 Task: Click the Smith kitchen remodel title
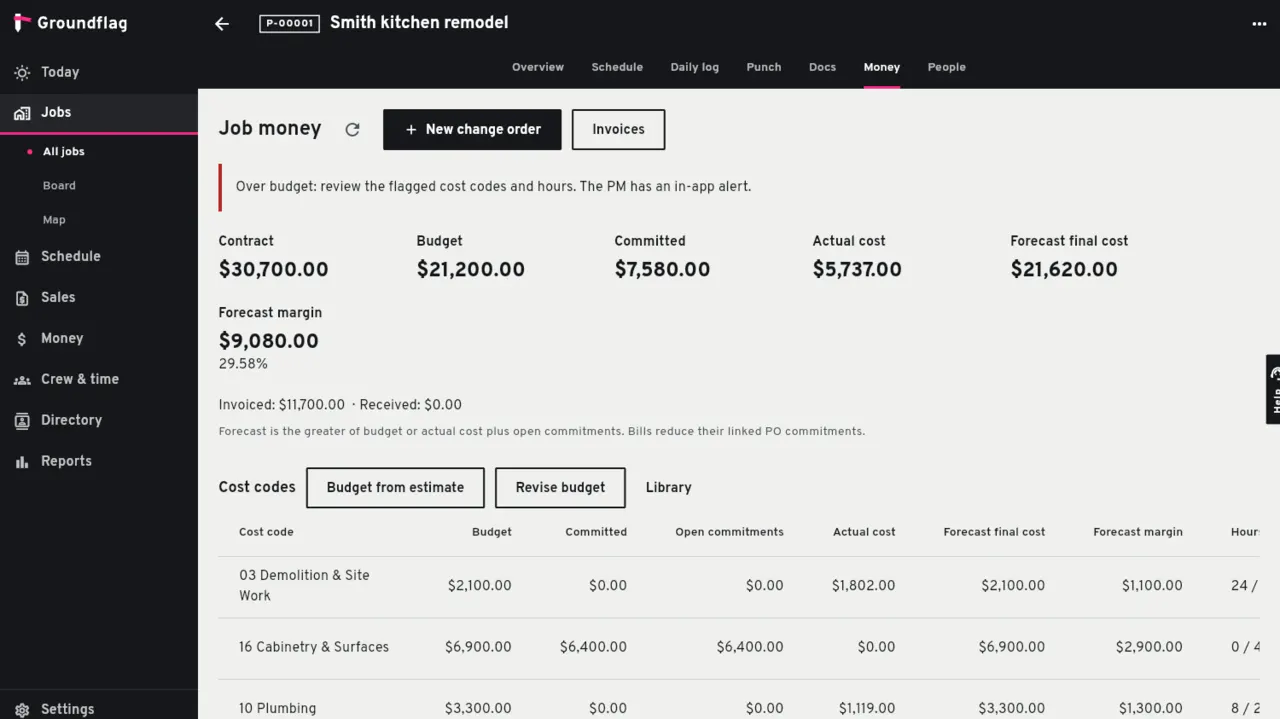419,22
